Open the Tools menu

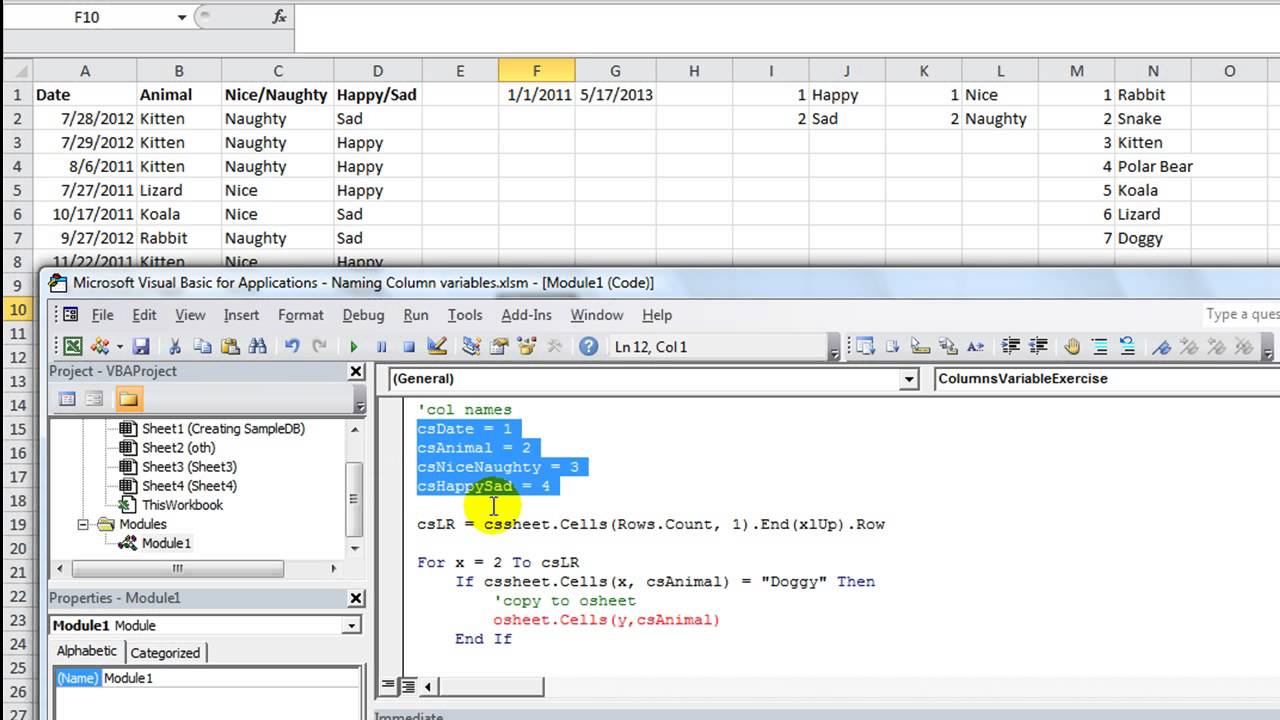click(x=465, y=315)
